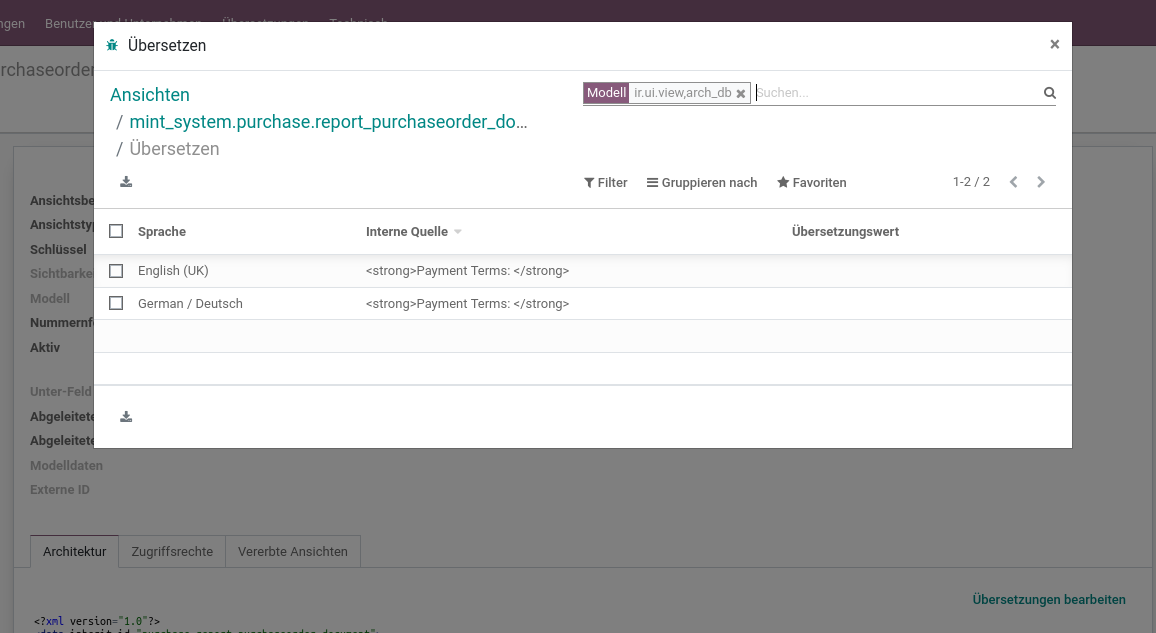Remove the ir.ui.view,arch_db Modell filter tag
Image resolution: width=1156 pixels, height=633 pixels.
(741, 94)
